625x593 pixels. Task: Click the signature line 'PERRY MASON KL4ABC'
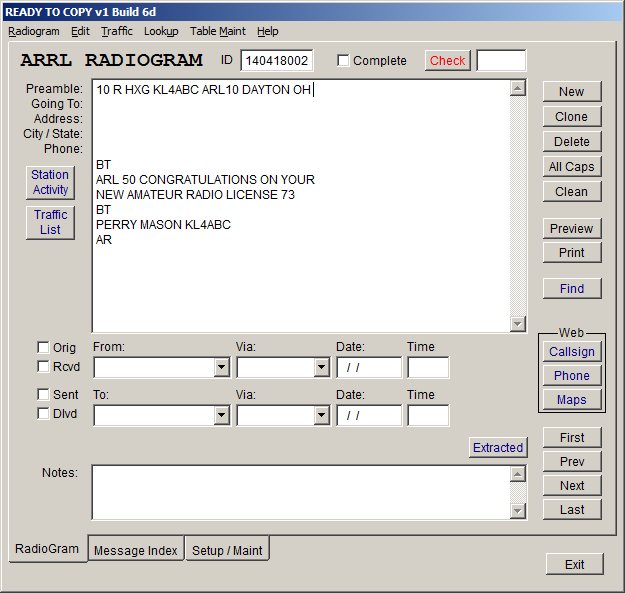(163, 225)
